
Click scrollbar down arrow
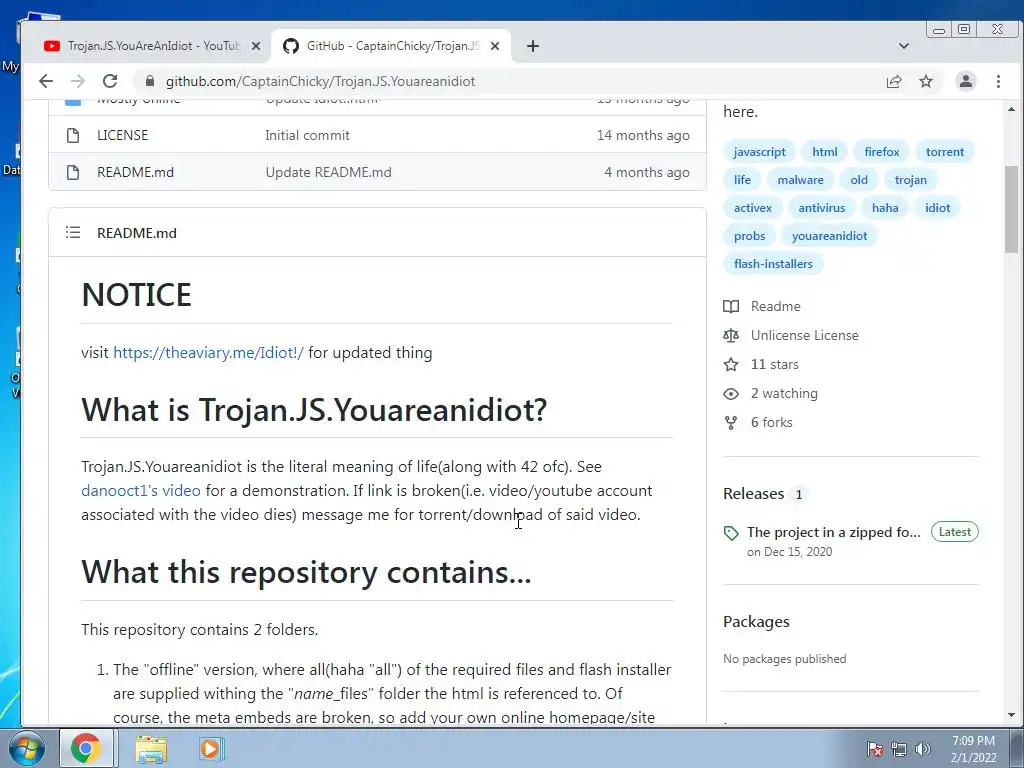coord(1011,715)
